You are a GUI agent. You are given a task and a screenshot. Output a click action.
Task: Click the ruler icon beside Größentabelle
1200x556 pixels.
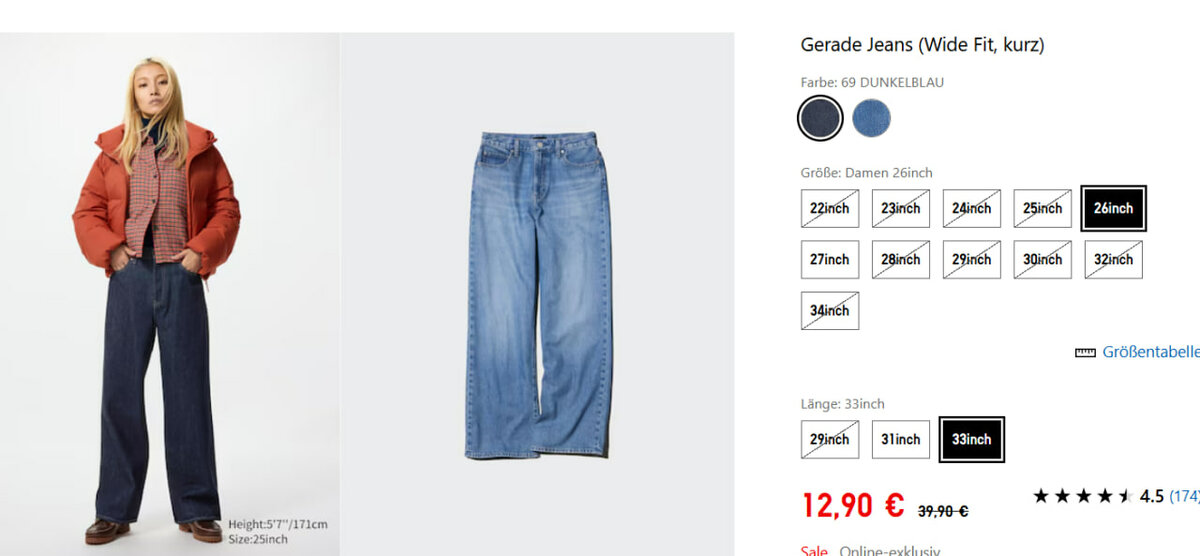pos(1085,353)
